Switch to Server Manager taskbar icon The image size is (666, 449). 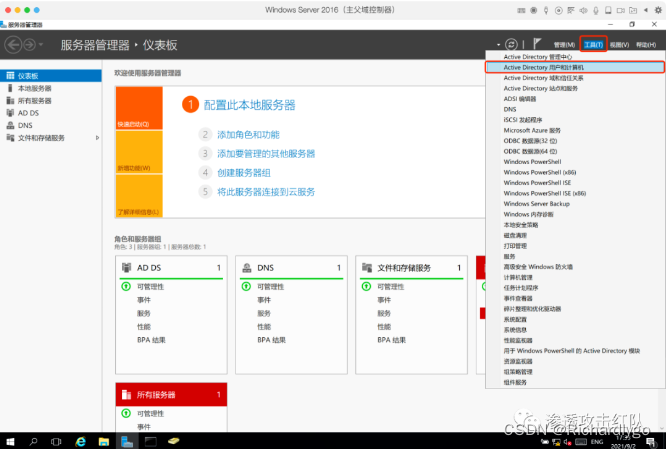[127, 442]
